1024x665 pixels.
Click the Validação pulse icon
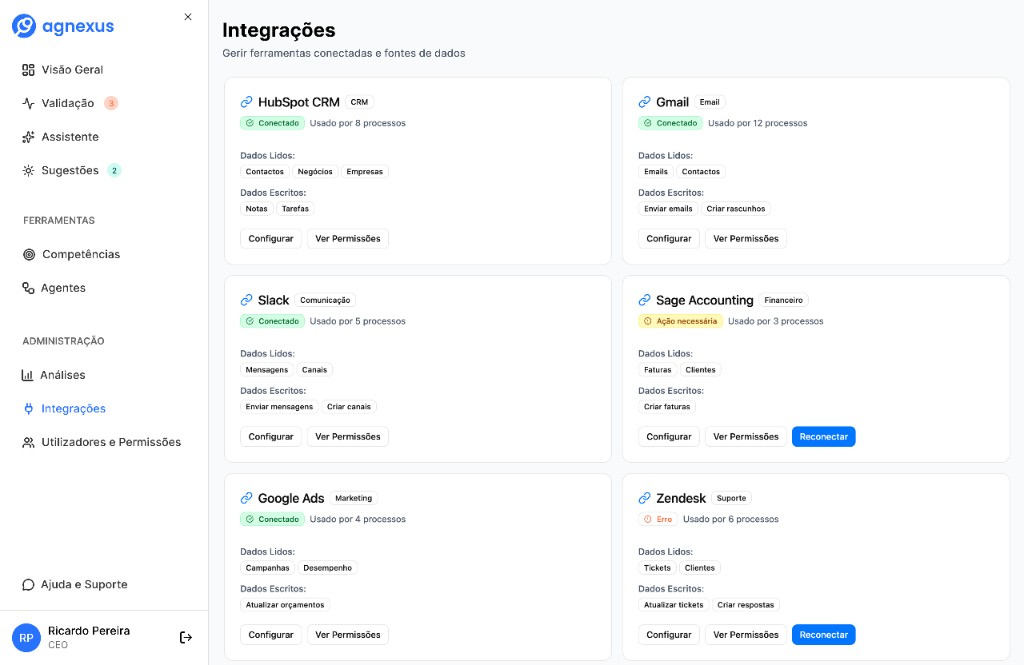tap(28, 103)
